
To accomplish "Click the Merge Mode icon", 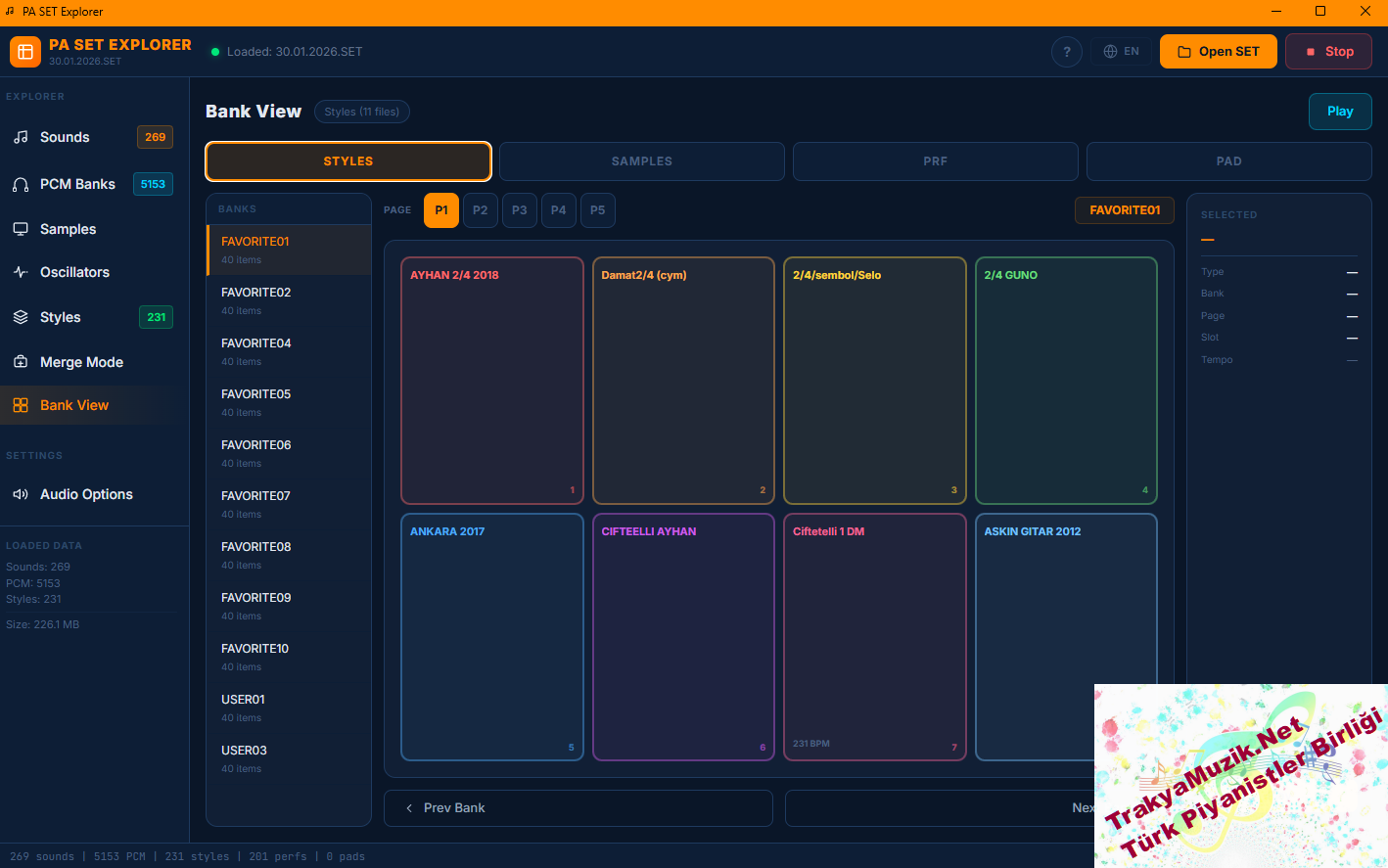I will [21, 362].
